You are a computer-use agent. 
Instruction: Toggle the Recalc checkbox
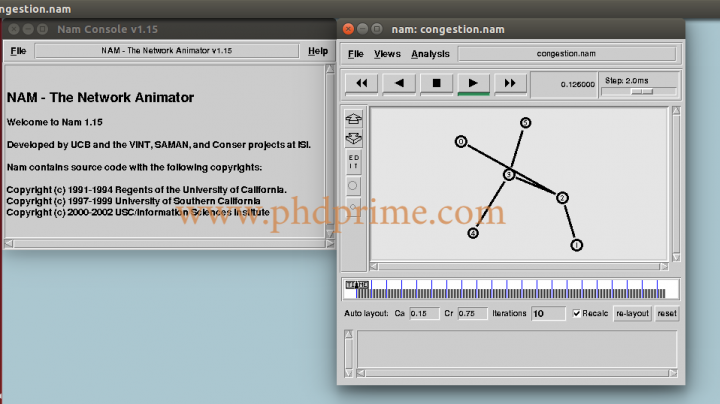[x=577, y=313]
